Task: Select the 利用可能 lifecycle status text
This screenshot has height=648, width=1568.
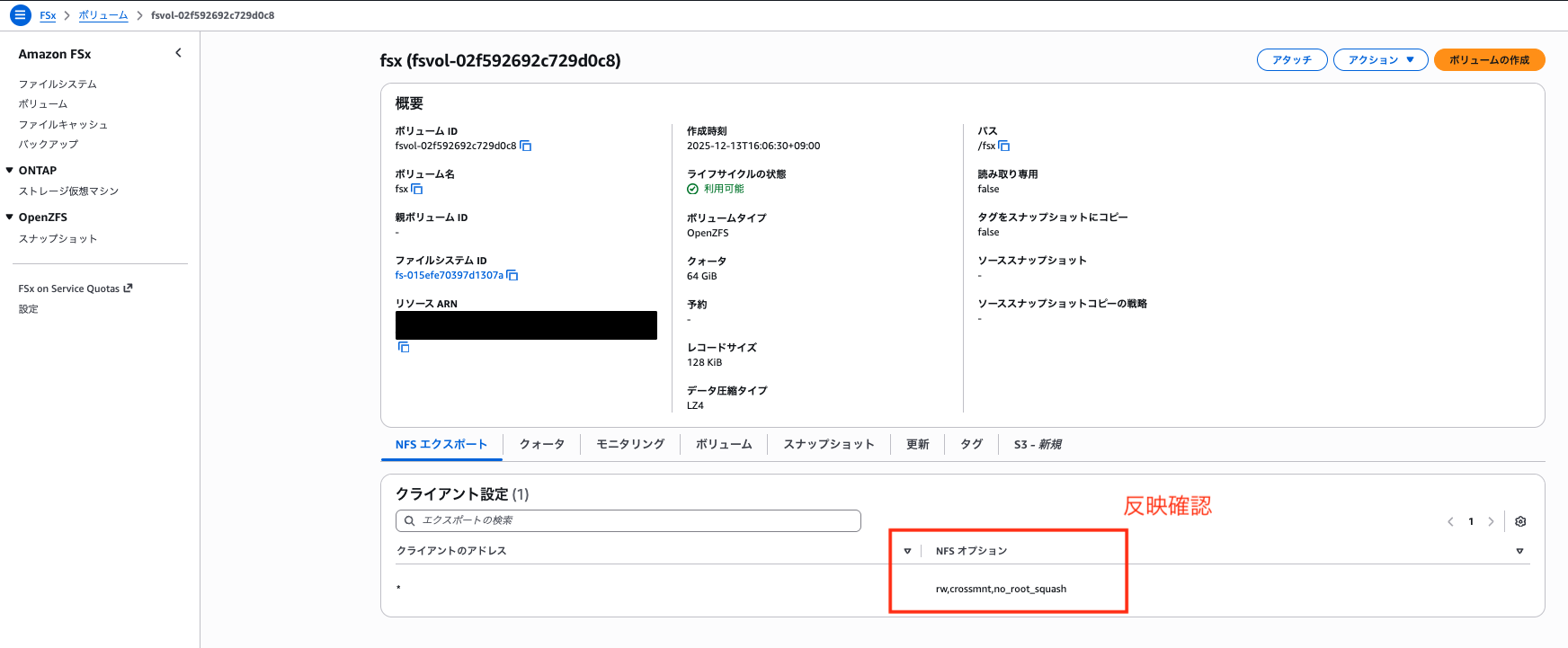Action: point(724,189)
